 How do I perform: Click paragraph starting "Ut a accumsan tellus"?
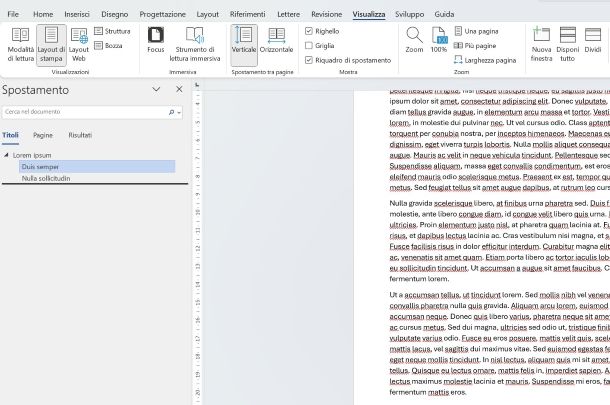pyautogui.click(x=500, y=343)
